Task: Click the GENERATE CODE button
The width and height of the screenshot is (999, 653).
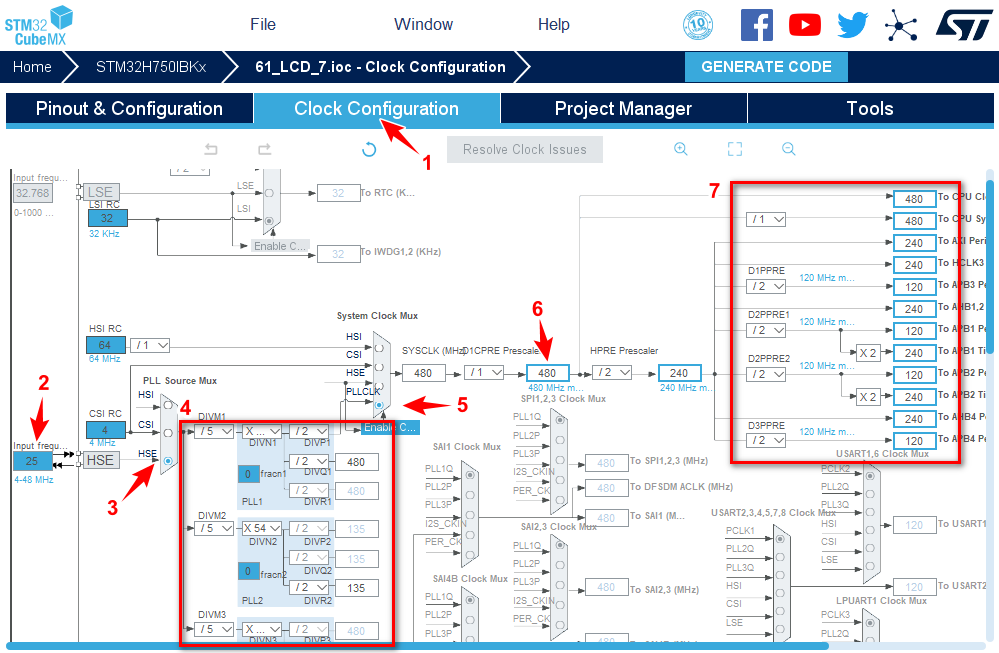Action: pos(766,67)
